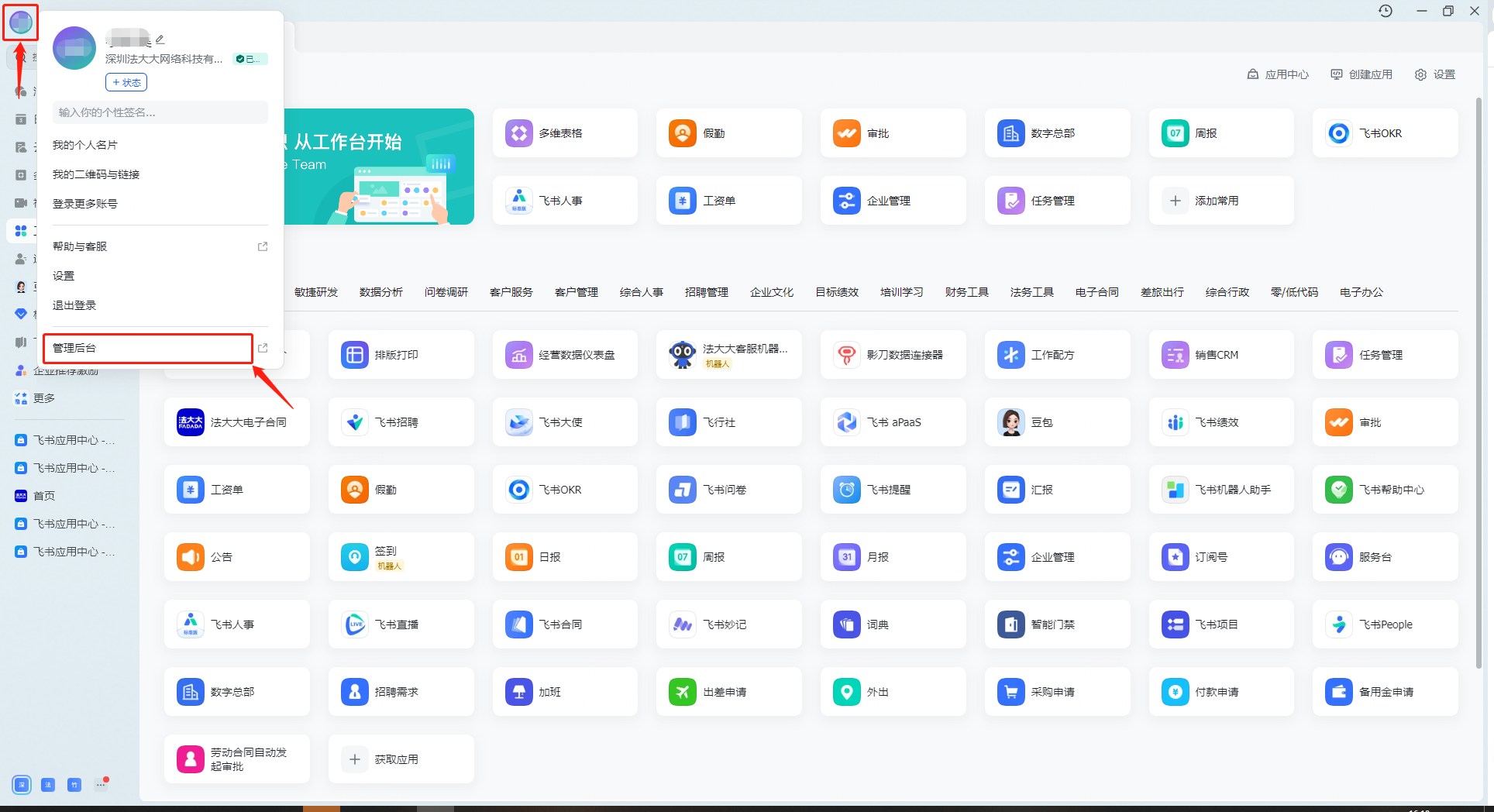Open the 日报 daily report app
This screenshot has height=812, width=1494.
coord(565,557)
